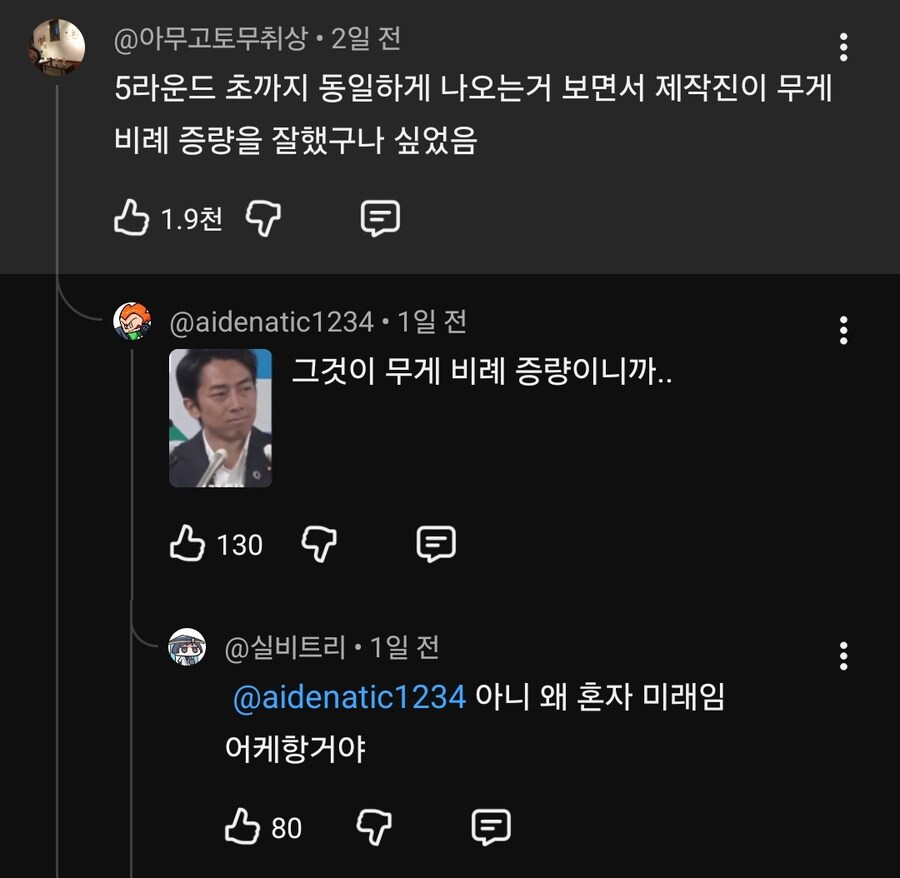Enlarge the image in @aidenatic1234's reply

coord(220,415)
